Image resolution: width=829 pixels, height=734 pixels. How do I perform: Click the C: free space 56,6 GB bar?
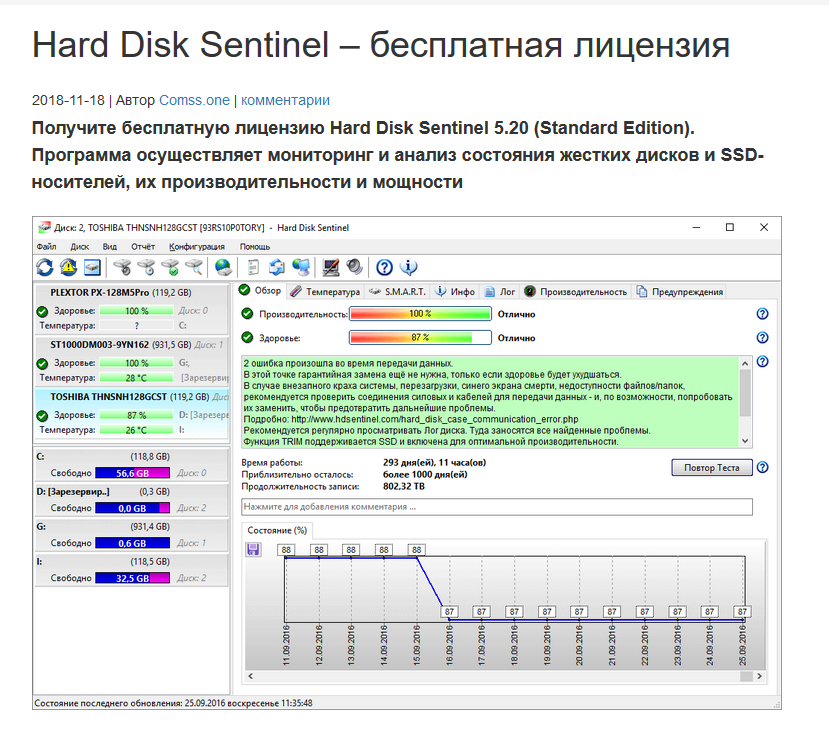pyautogui.click(x=133, y=473)
